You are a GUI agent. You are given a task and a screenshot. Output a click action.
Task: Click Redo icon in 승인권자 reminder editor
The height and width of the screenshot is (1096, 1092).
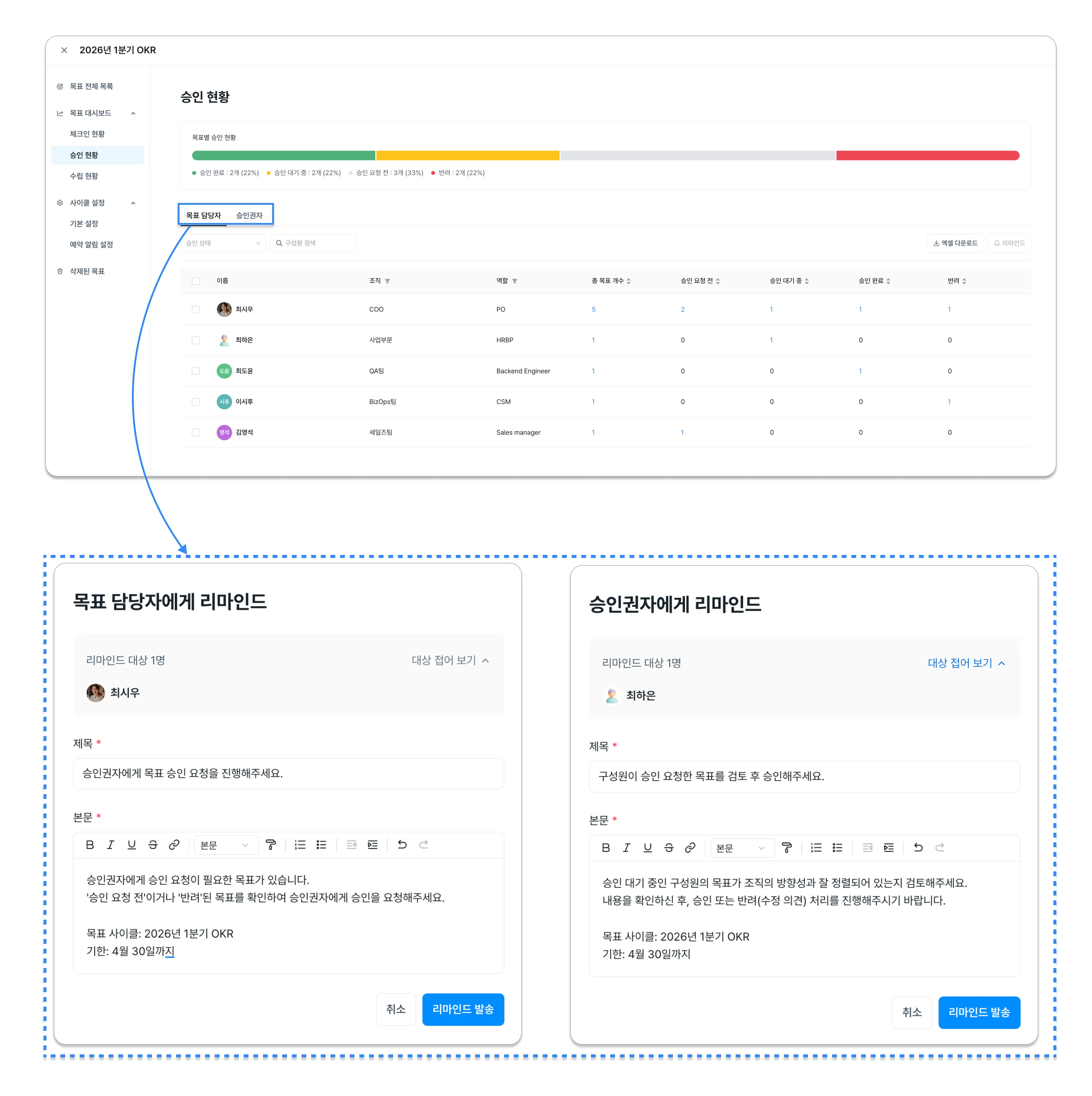pyautogui.click(x=940, y=847)
